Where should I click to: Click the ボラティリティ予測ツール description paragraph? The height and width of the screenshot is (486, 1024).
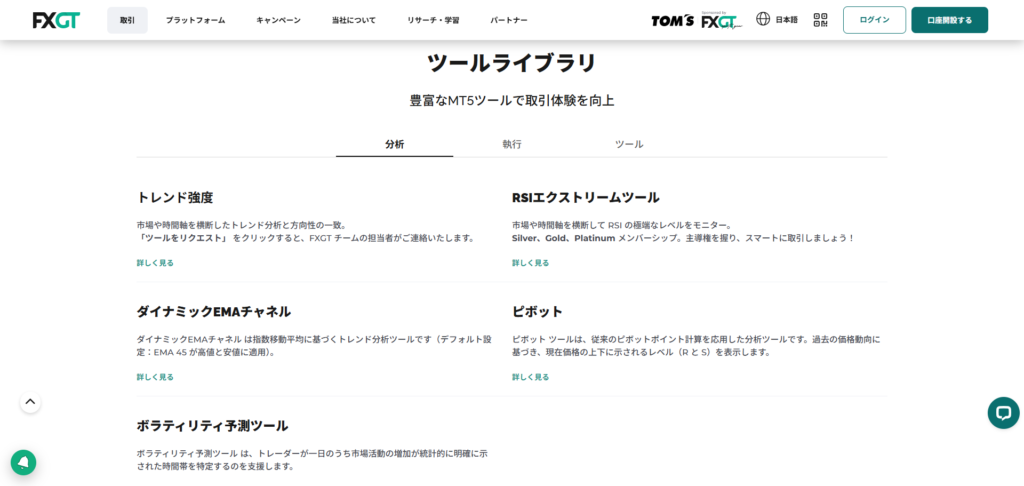(312, 460)
